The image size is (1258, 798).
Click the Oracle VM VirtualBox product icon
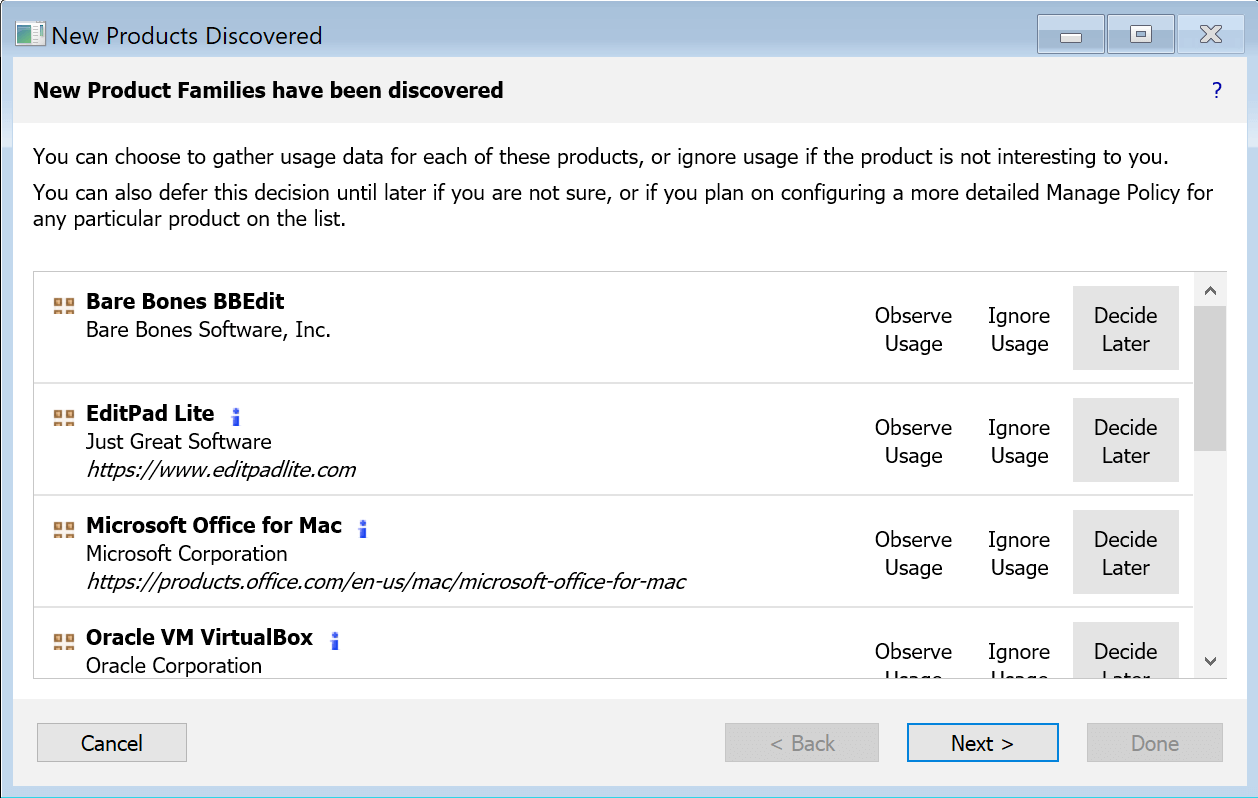[x=64, y=641]
